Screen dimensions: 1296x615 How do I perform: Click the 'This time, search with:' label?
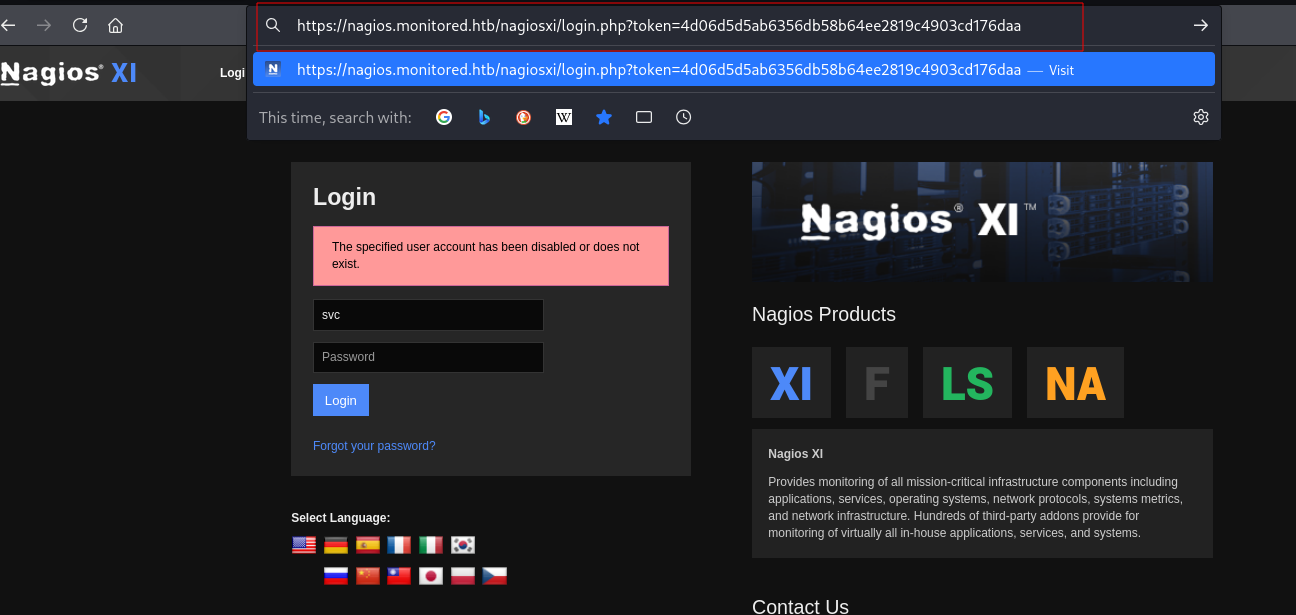pos(335,118)
